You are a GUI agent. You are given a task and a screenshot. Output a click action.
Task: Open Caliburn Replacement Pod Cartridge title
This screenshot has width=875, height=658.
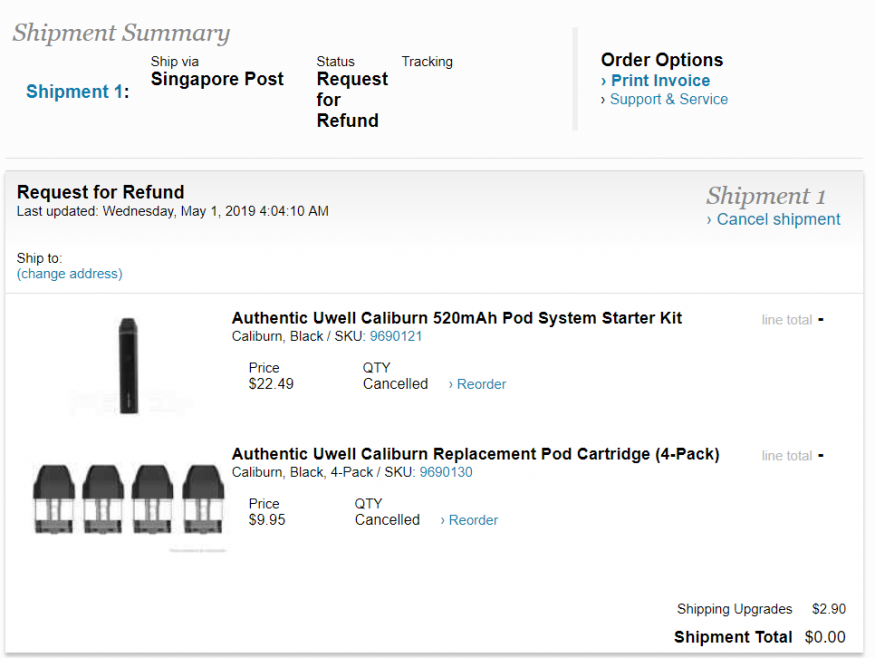(475, 454)
